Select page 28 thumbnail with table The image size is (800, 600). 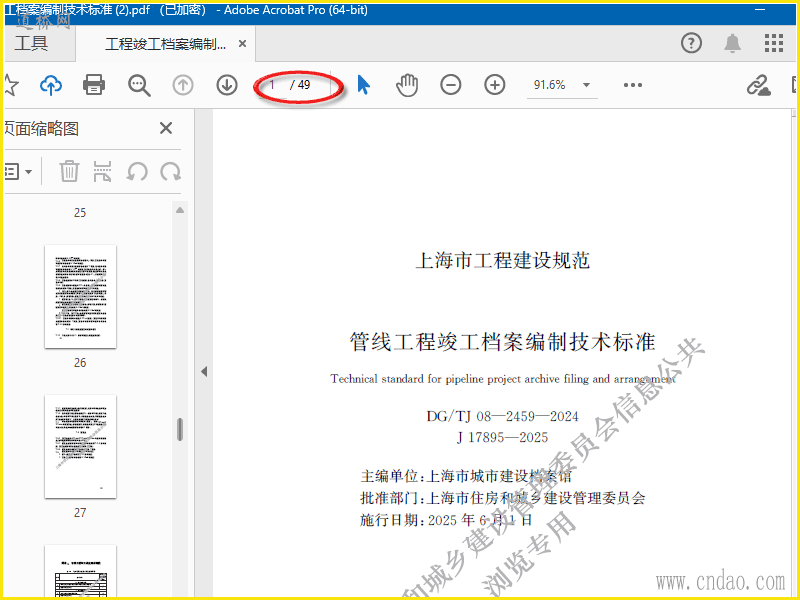point(80,571)
